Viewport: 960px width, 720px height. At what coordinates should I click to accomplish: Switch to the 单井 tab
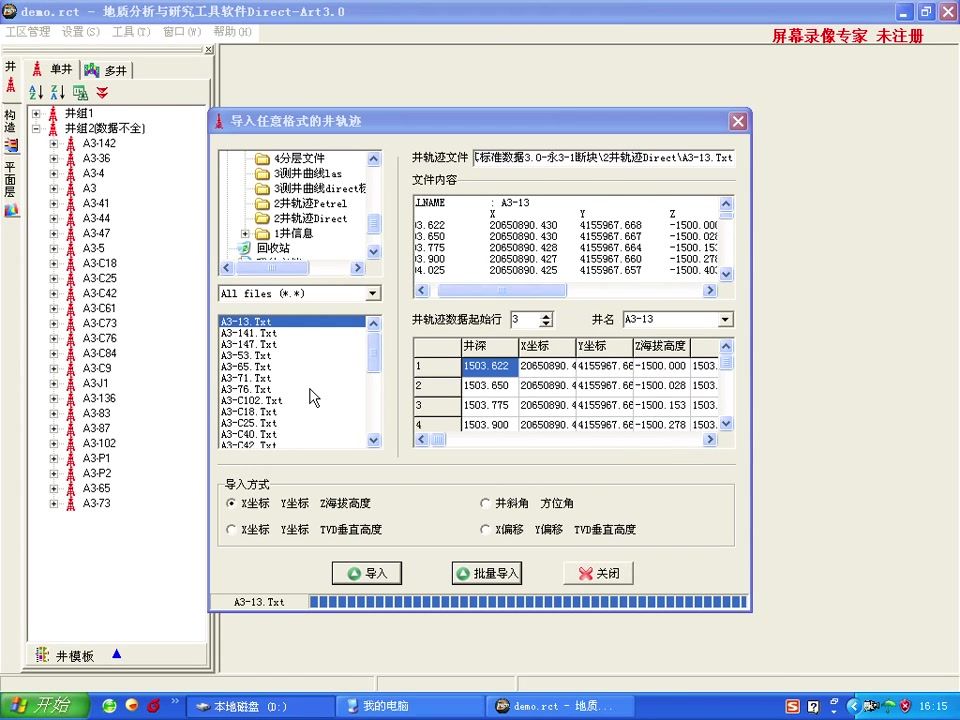tap(53, 69)
